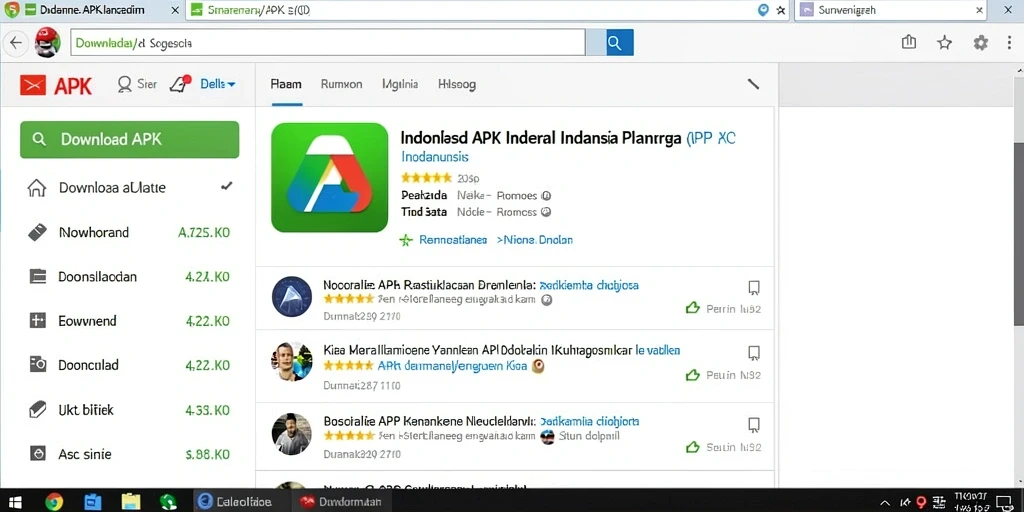The width and height of the screenshot is (1024, 512).
Task: Open the browser three-dot menu
Action: pos(1010,43)
